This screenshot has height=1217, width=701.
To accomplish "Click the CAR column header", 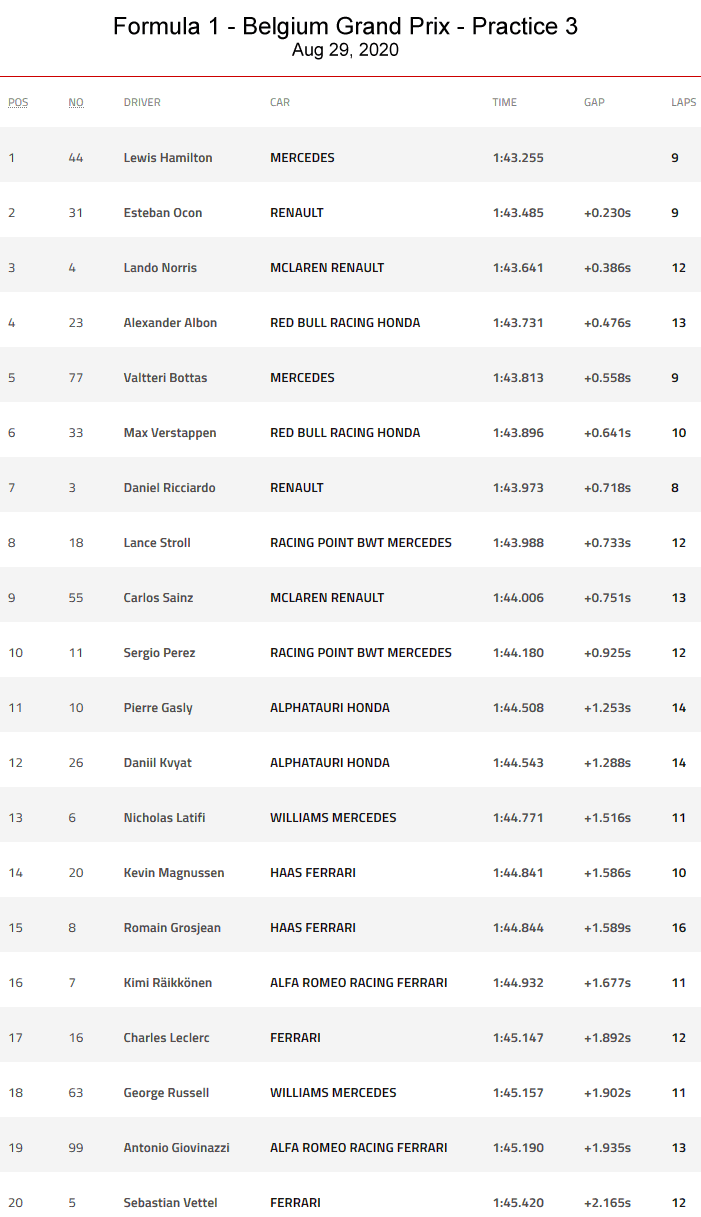I will pyautogui.click(x=280, y=102).
